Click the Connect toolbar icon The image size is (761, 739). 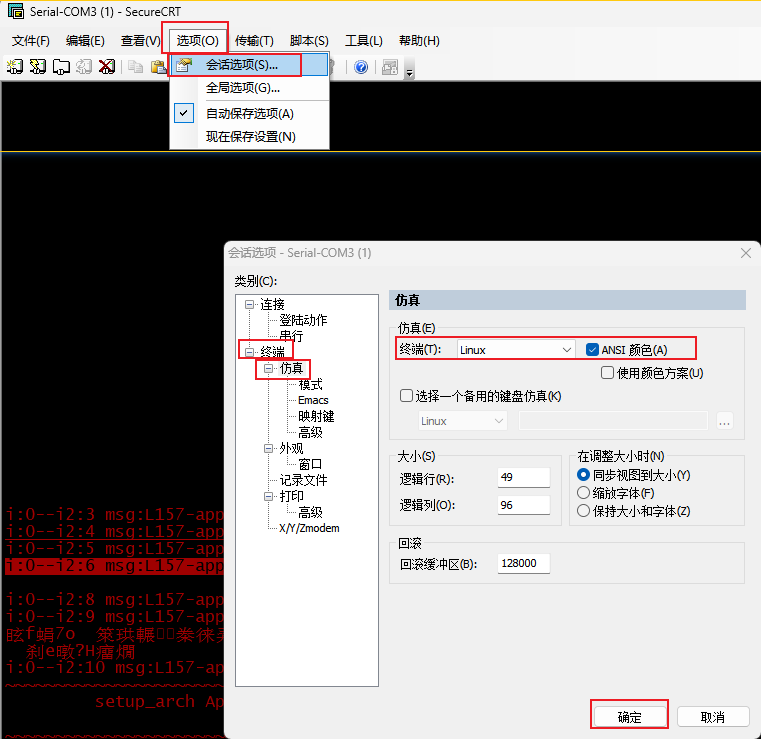pos(15,66)
